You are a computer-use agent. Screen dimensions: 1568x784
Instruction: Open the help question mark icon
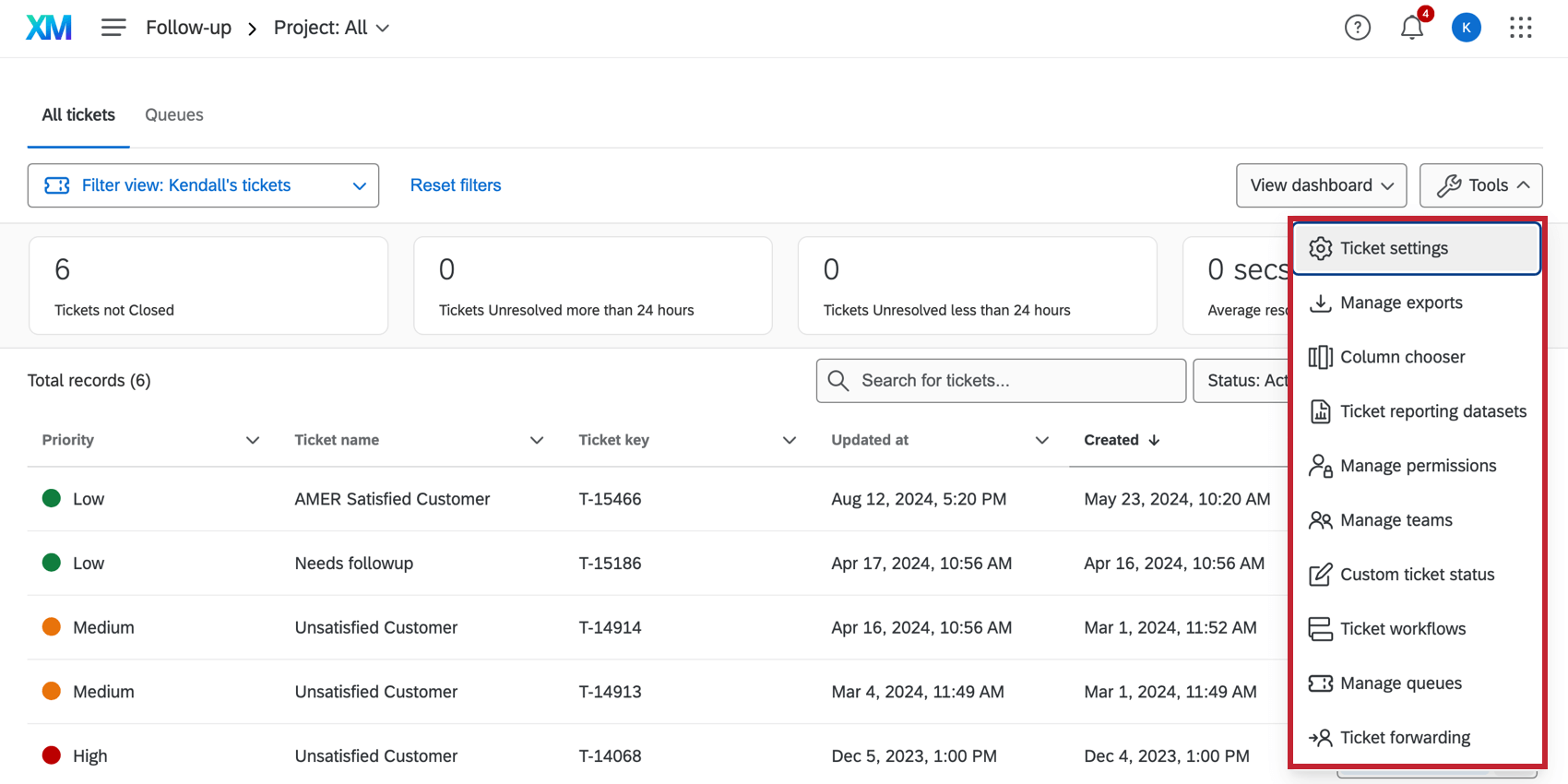pyautogui.click(x=1357, y=28)
